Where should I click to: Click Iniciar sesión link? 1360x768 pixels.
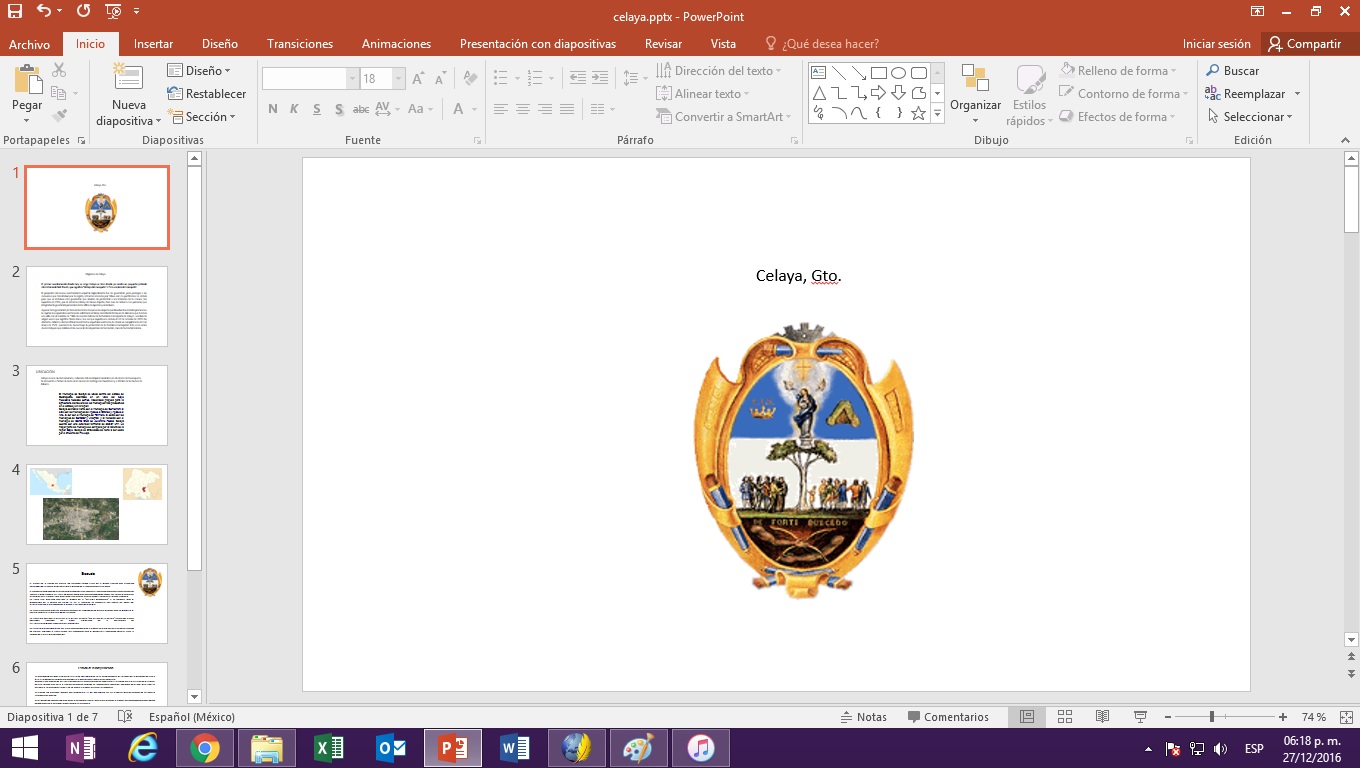coord(1216,44)
